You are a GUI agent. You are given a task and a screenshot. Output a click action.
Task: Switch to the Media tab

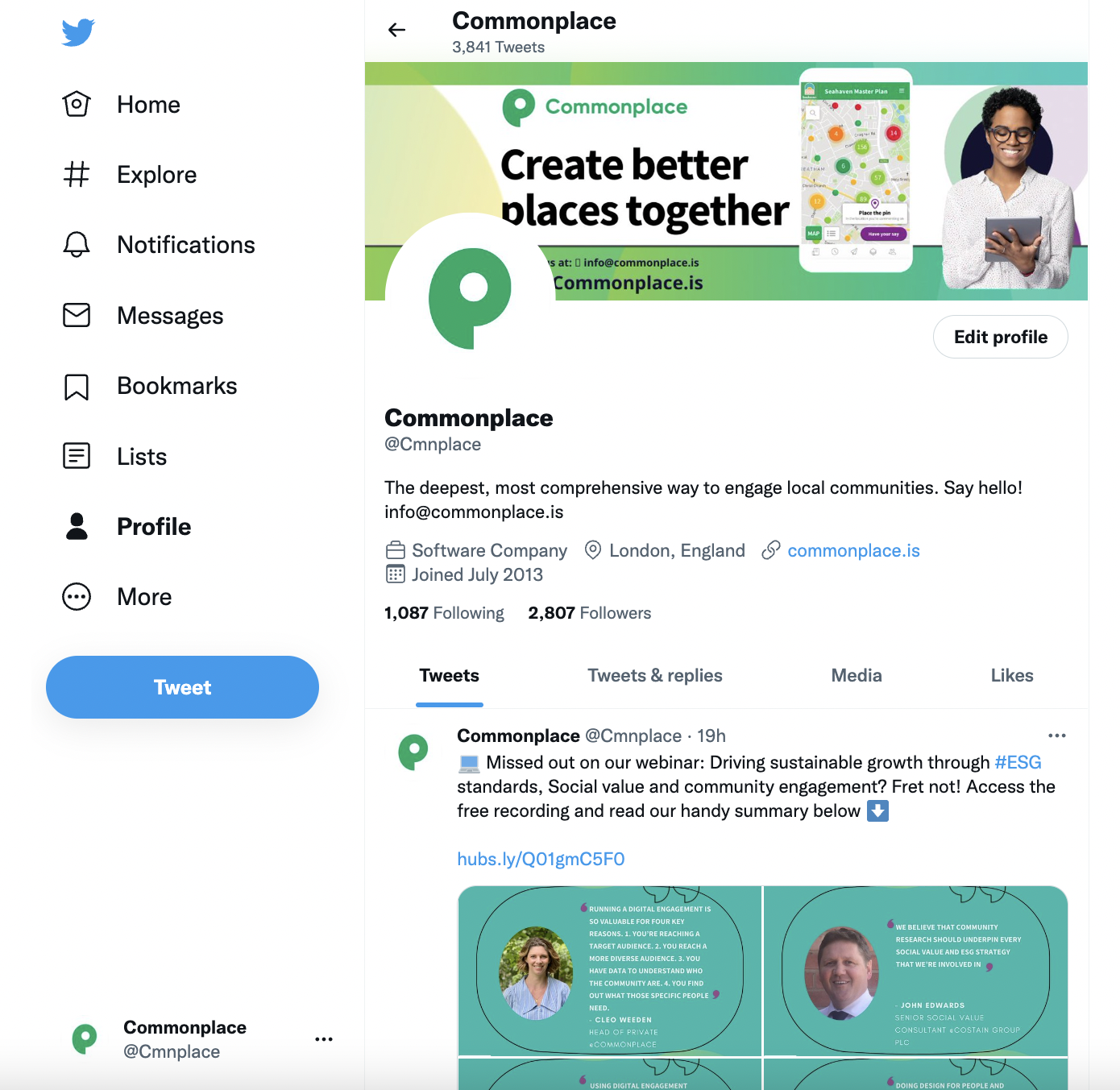(x=857, y=675)
